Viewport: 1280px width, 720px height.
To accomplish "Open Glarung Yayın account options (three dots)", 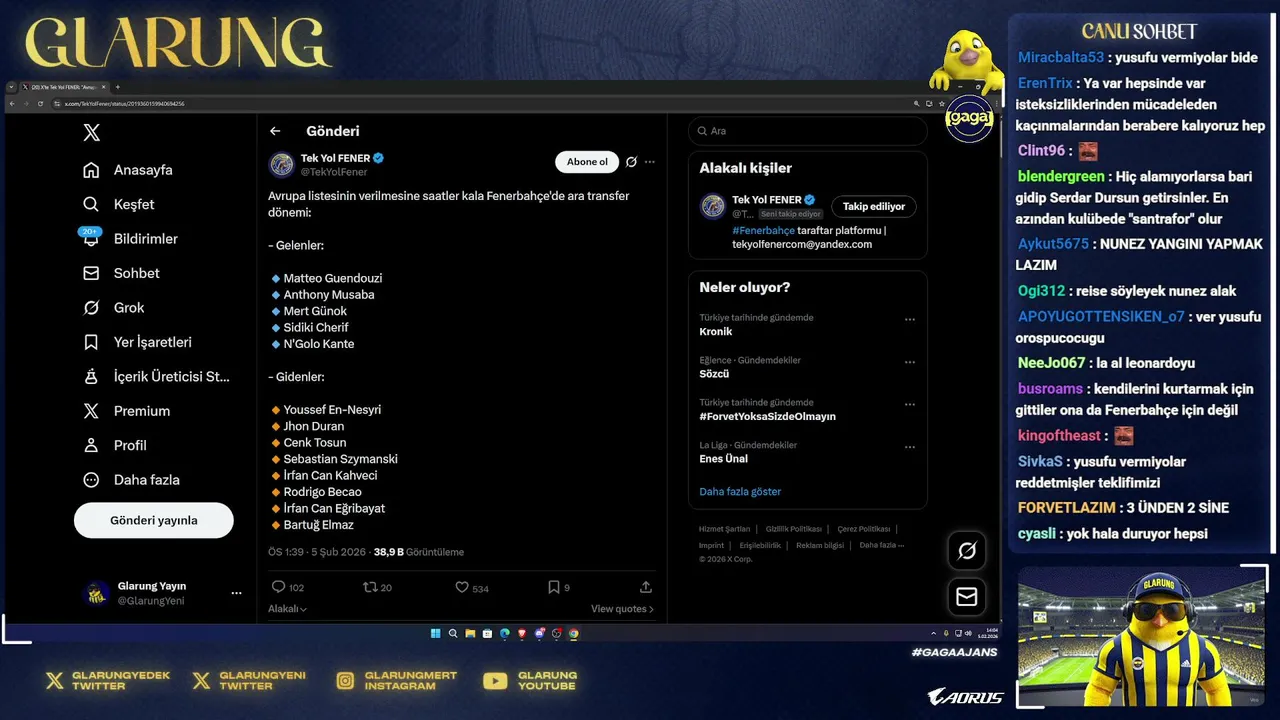I will pos(236,593).
